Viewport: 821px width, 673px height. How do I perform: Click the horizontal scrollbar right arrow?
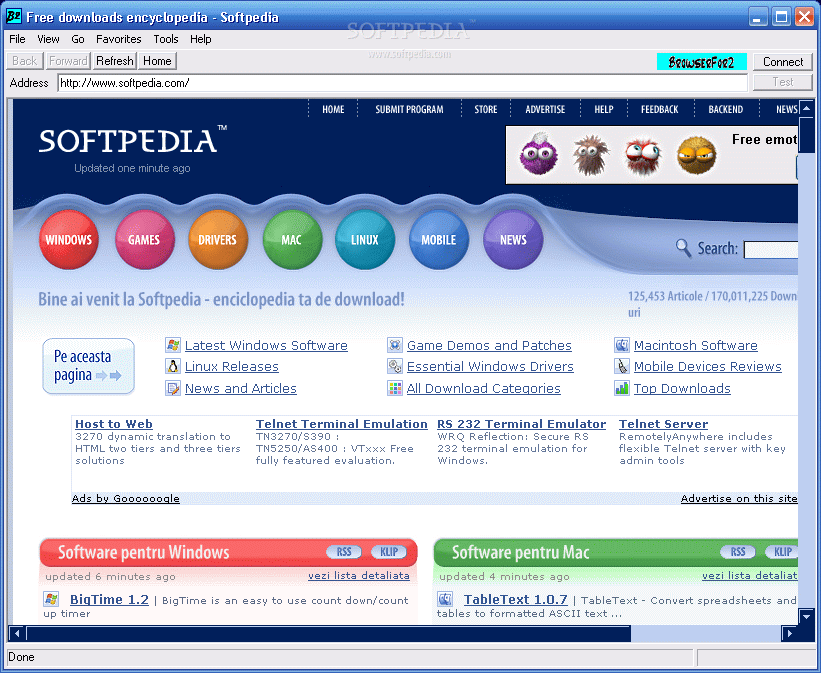pyautogui.click(x=790, y=634)
